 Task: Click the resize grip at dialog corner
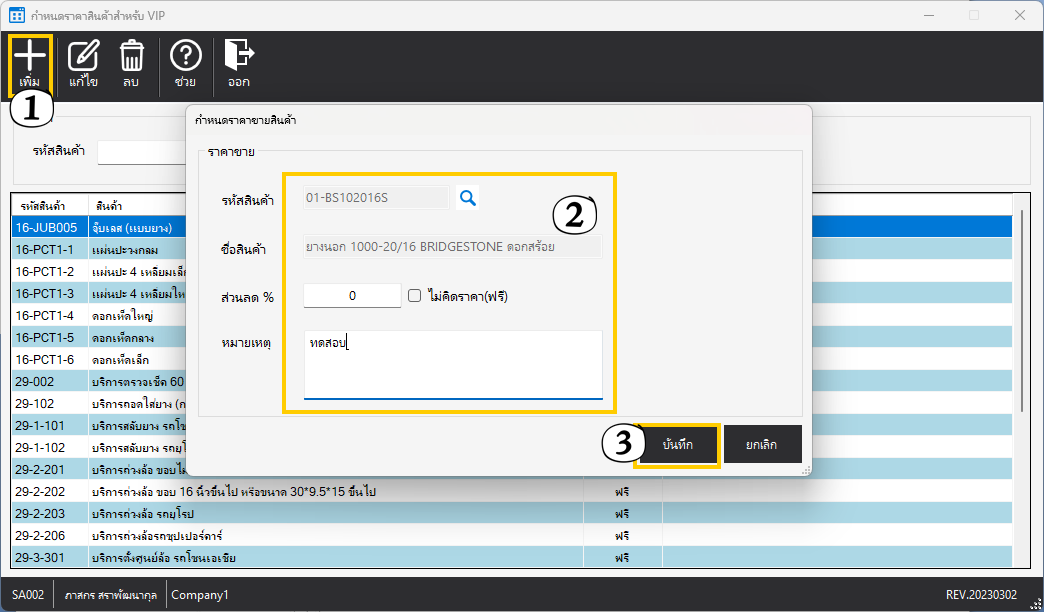click(x=804, y=469)
